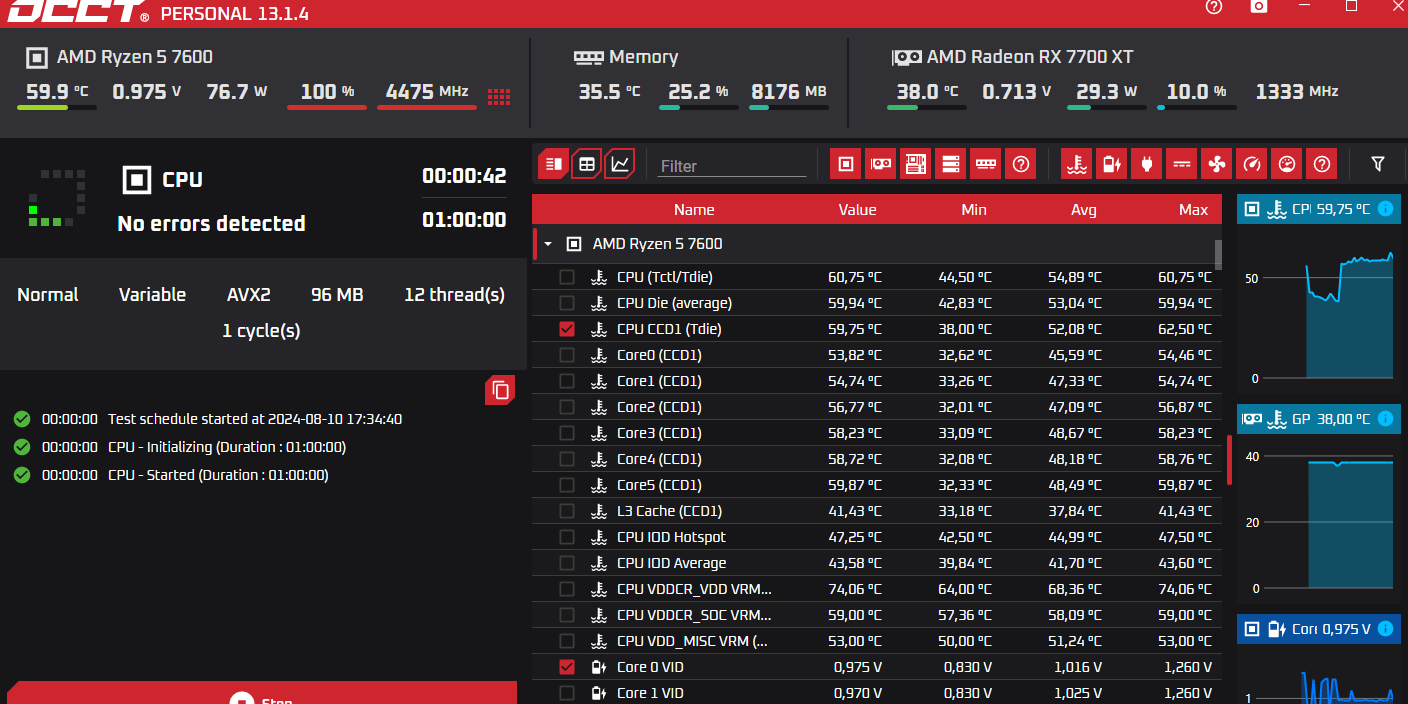Uncheck the CPU CCD1 (Tdie) checkbox
The width and height of the screenshot is (1408, 704).
[567, 329]
